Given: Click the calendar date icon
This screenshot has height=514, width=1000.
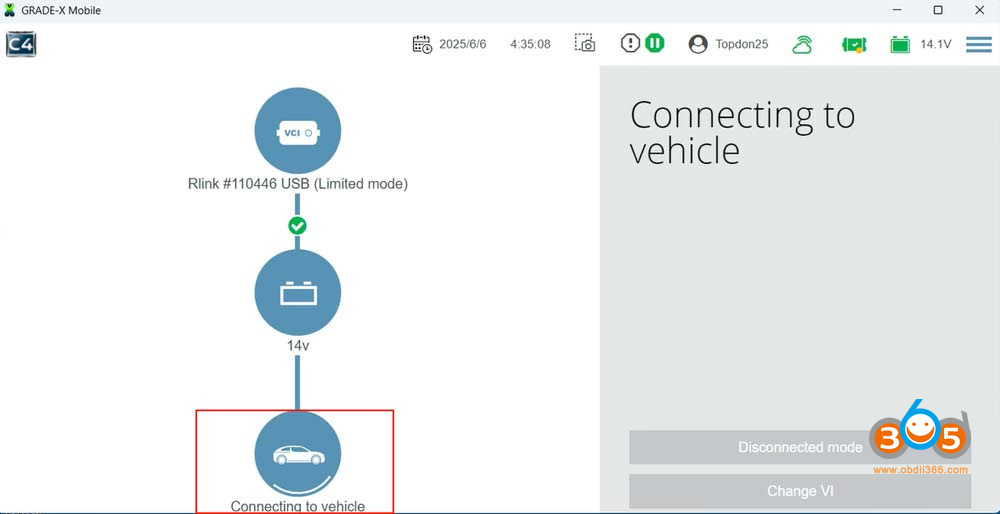Looking at the screenshot, I should coord(422,44).
